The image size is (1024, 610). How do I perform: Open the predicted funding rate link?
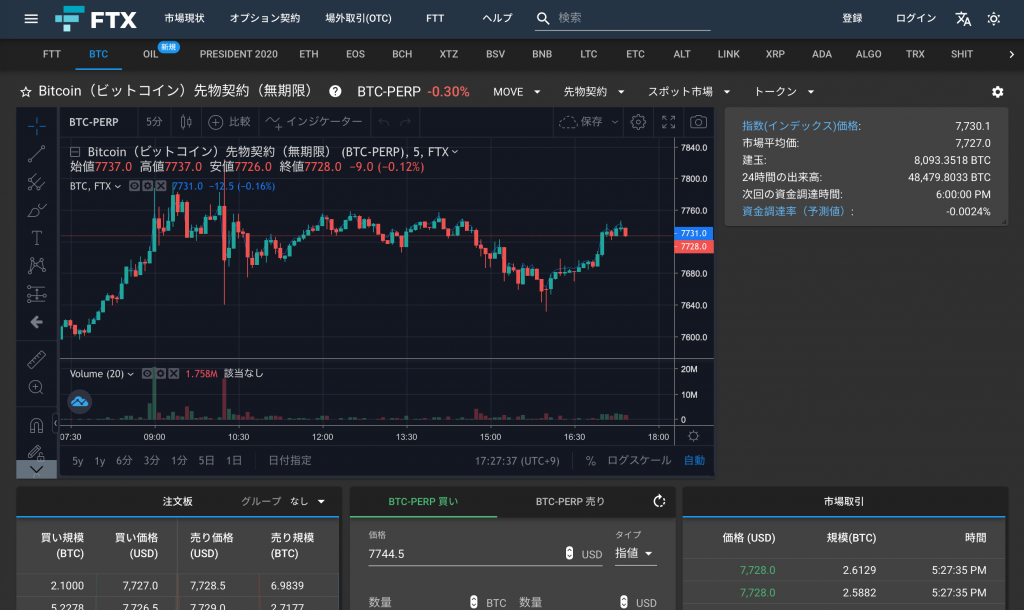coord(795,212)
